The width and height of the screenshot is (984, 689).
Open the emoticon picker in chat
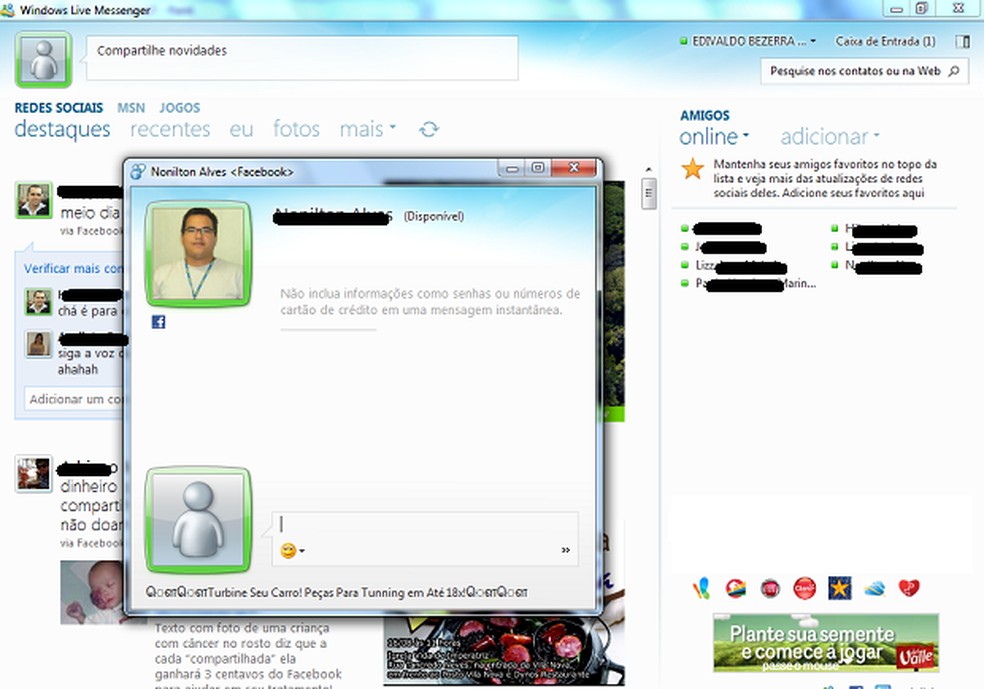291,551
